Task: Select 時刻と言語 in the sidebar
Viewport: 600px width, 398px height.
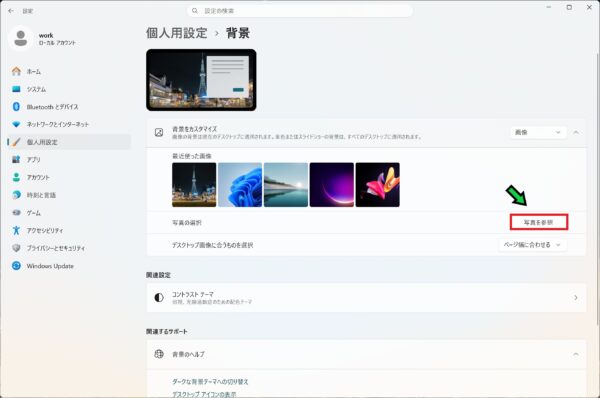Action: tap(69, 195)
